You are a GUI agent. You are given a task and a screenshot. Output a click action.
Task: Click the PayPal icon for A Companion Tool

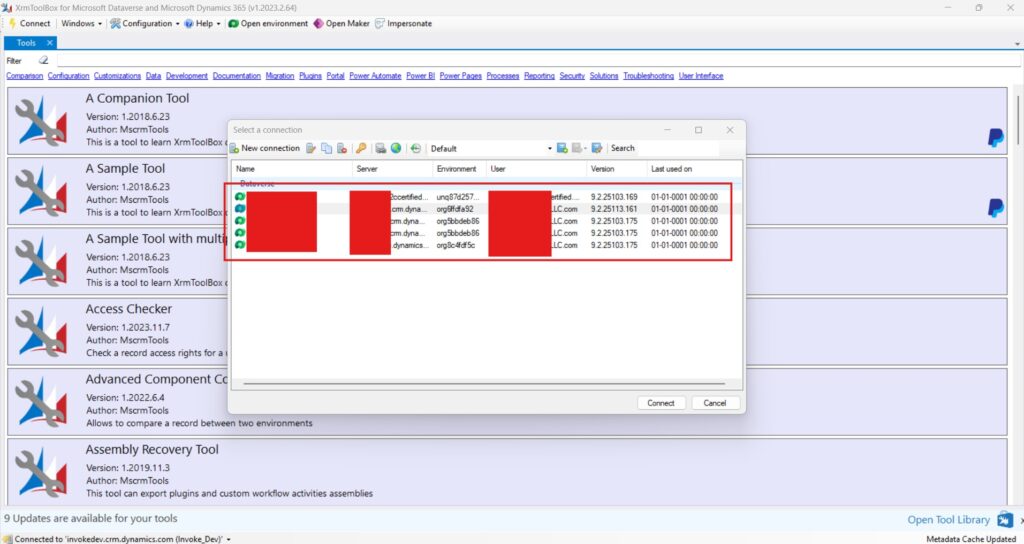click(995, 138)
